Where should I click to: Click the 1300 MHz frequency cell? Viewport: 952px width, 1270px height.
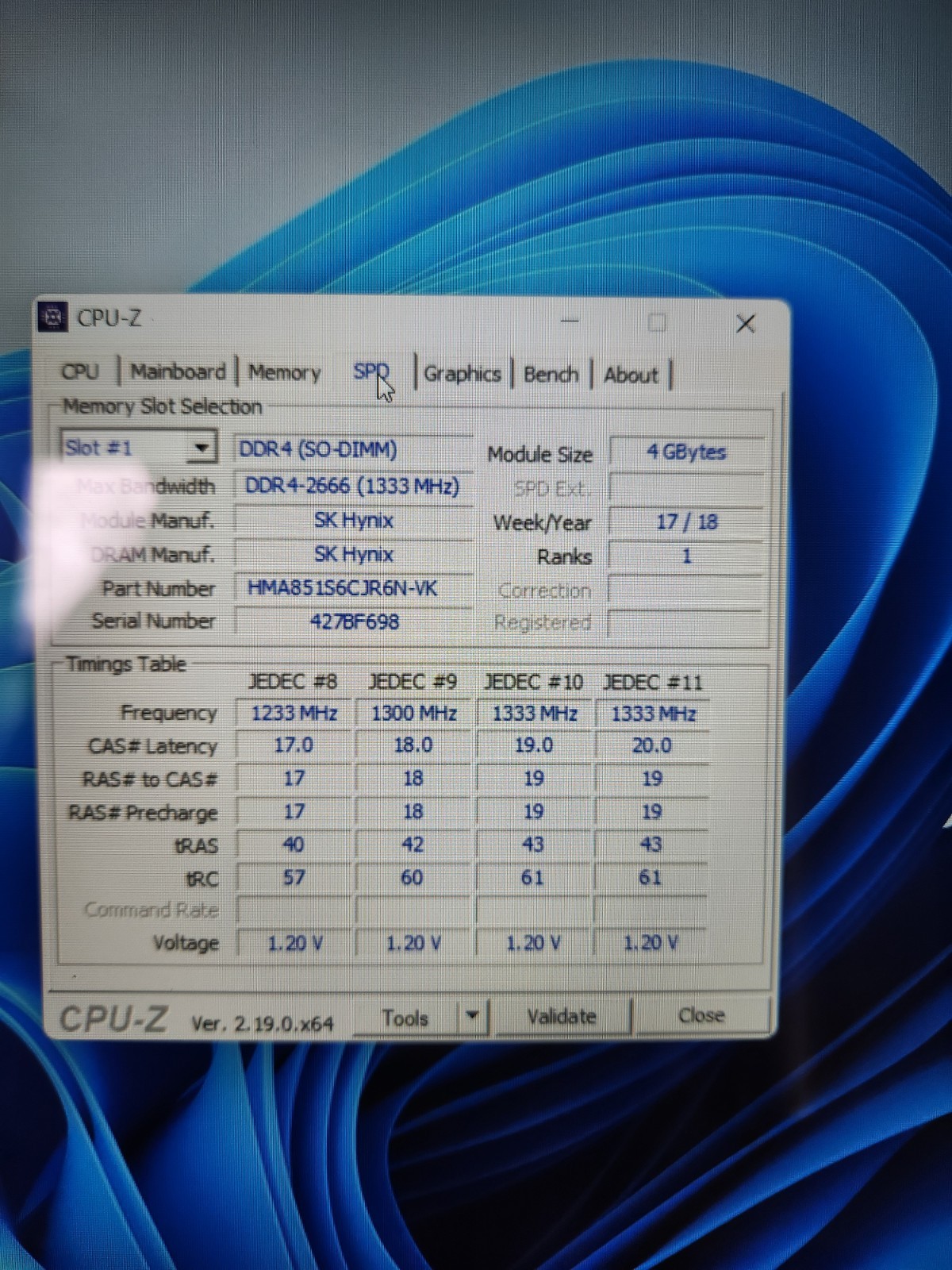(x=413, y=714)
